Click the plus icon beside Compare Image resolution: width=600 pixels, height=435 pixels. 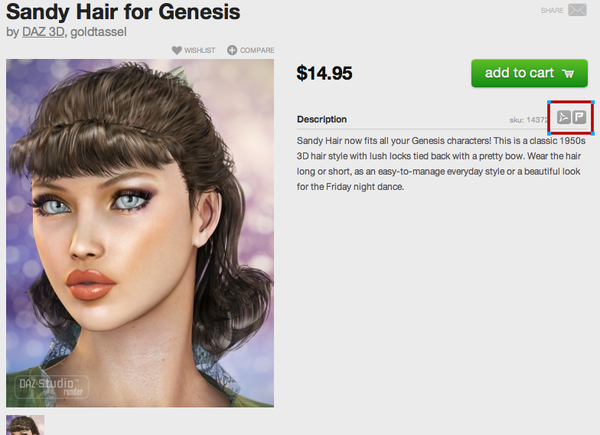[x=232, y=50]
